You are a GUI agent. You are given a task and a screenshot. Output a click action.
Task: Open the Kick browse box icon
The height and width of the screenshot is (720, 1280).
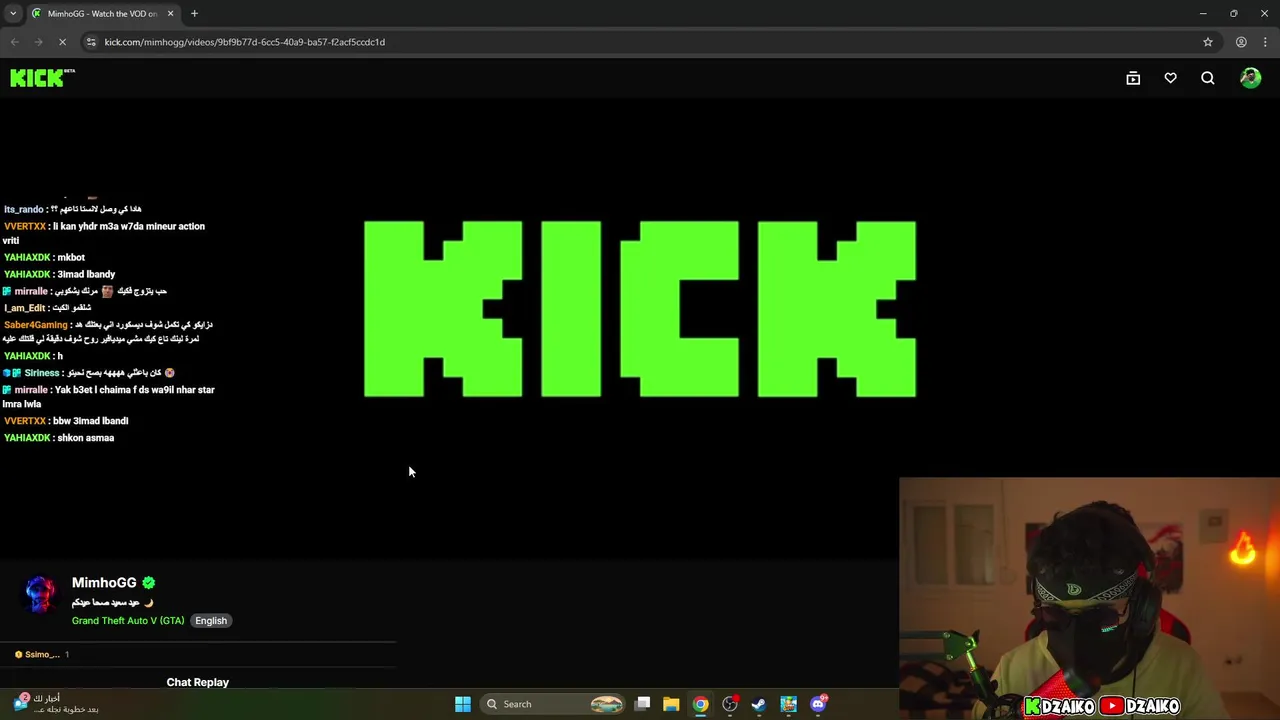(x=1133, y=78)
